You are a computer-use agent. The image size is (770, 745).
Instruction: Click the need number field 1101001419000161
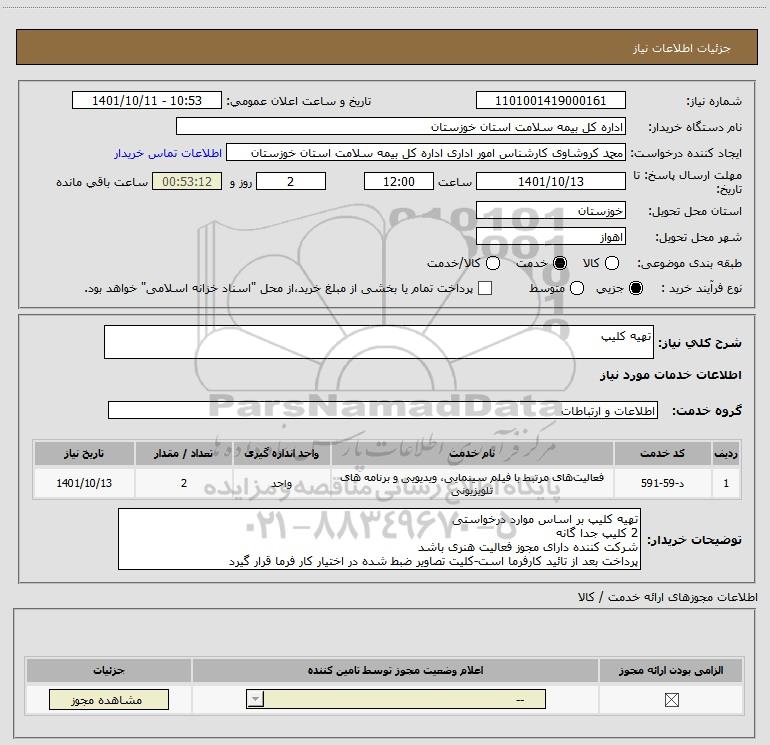click(x=550, y=100)
